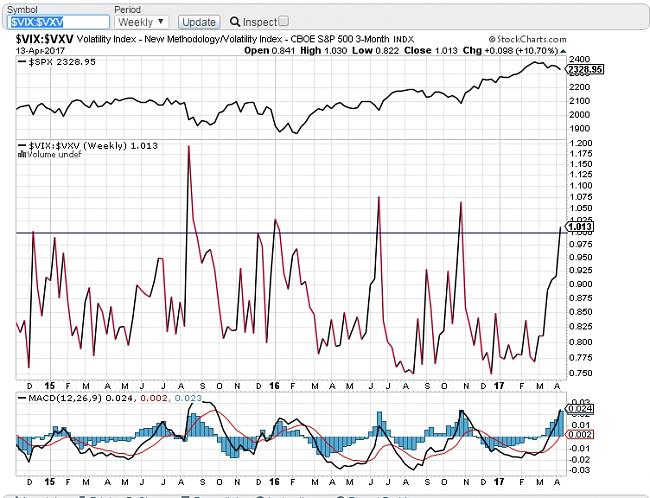This screenshot has height=498, width=650.
Task: Click the 2400 SPX axis label
Action: click(x=580, y=59)
